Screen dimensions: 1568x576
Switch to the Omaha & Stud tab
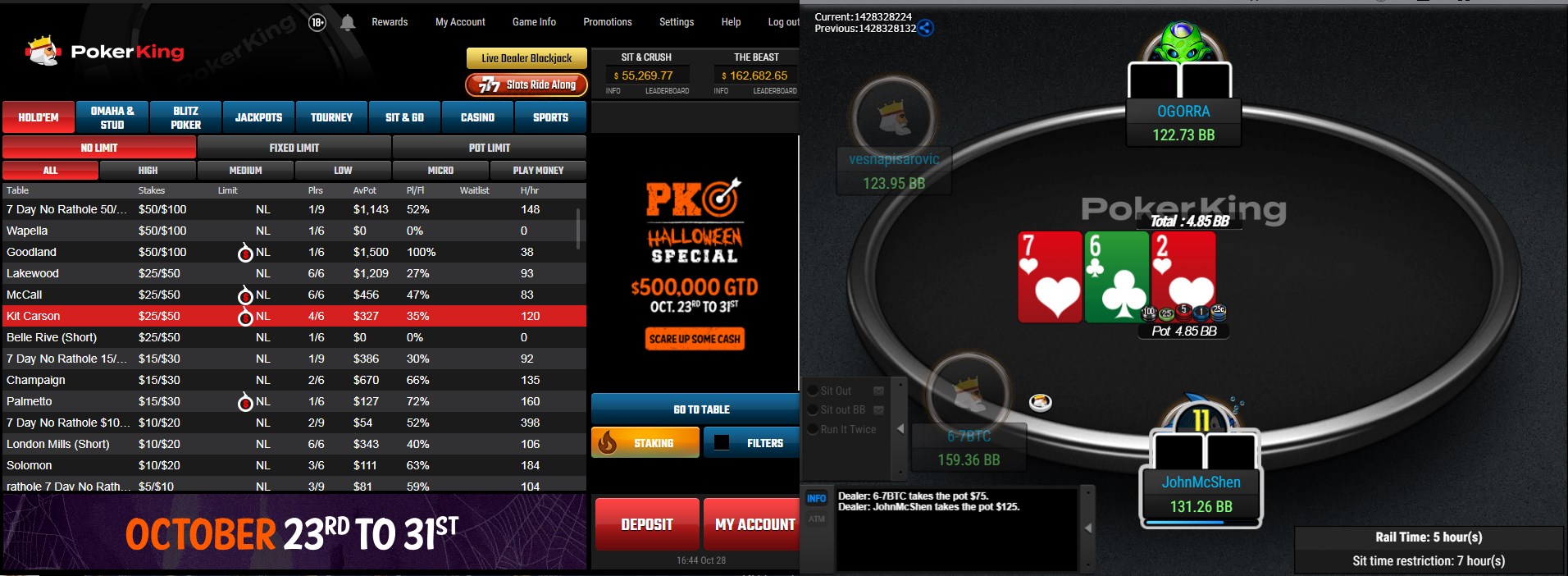coord(112,117)
